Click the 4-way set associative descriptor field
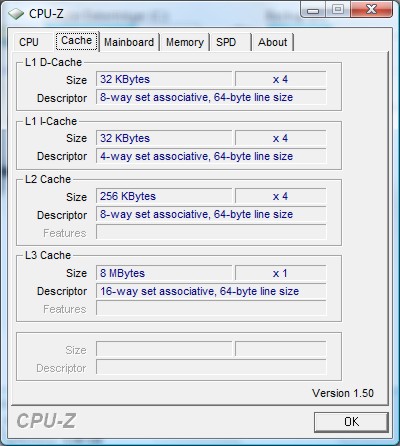Image resolution: width=400 pixels, height=446 pixels. (x=211, y=156)
